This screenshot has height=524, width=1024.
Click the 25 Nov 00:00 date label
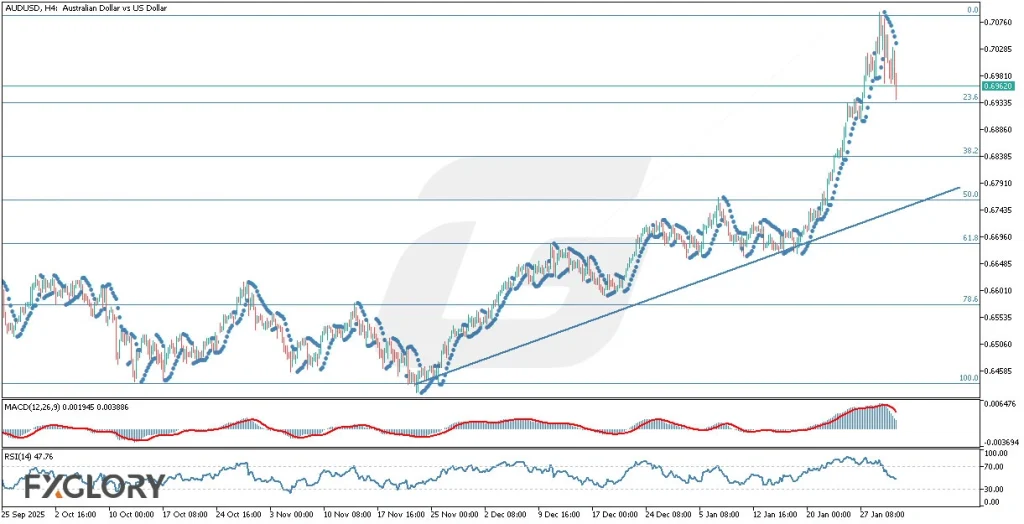[455, 514]
